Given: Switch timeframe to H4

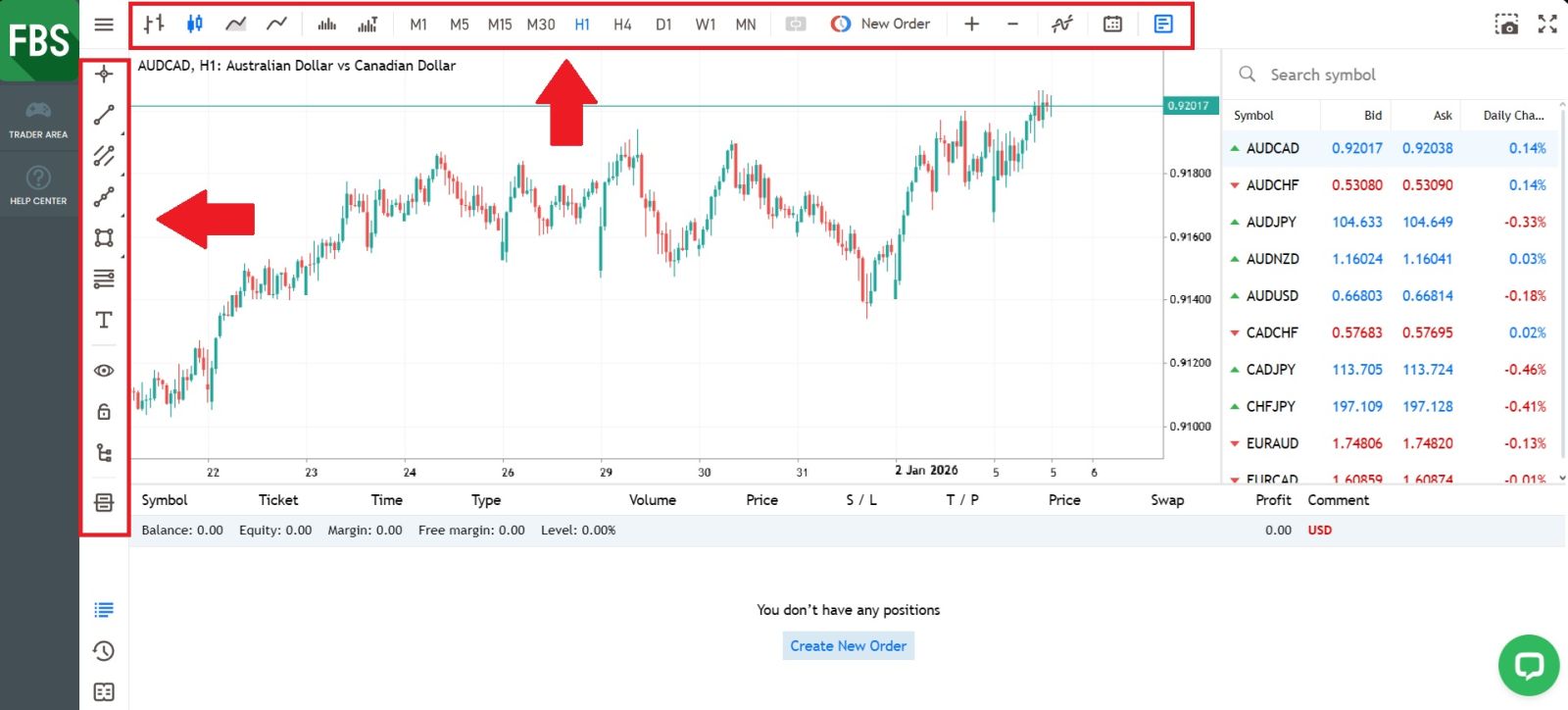Looking at the screenshot, I should pos(622,25).
